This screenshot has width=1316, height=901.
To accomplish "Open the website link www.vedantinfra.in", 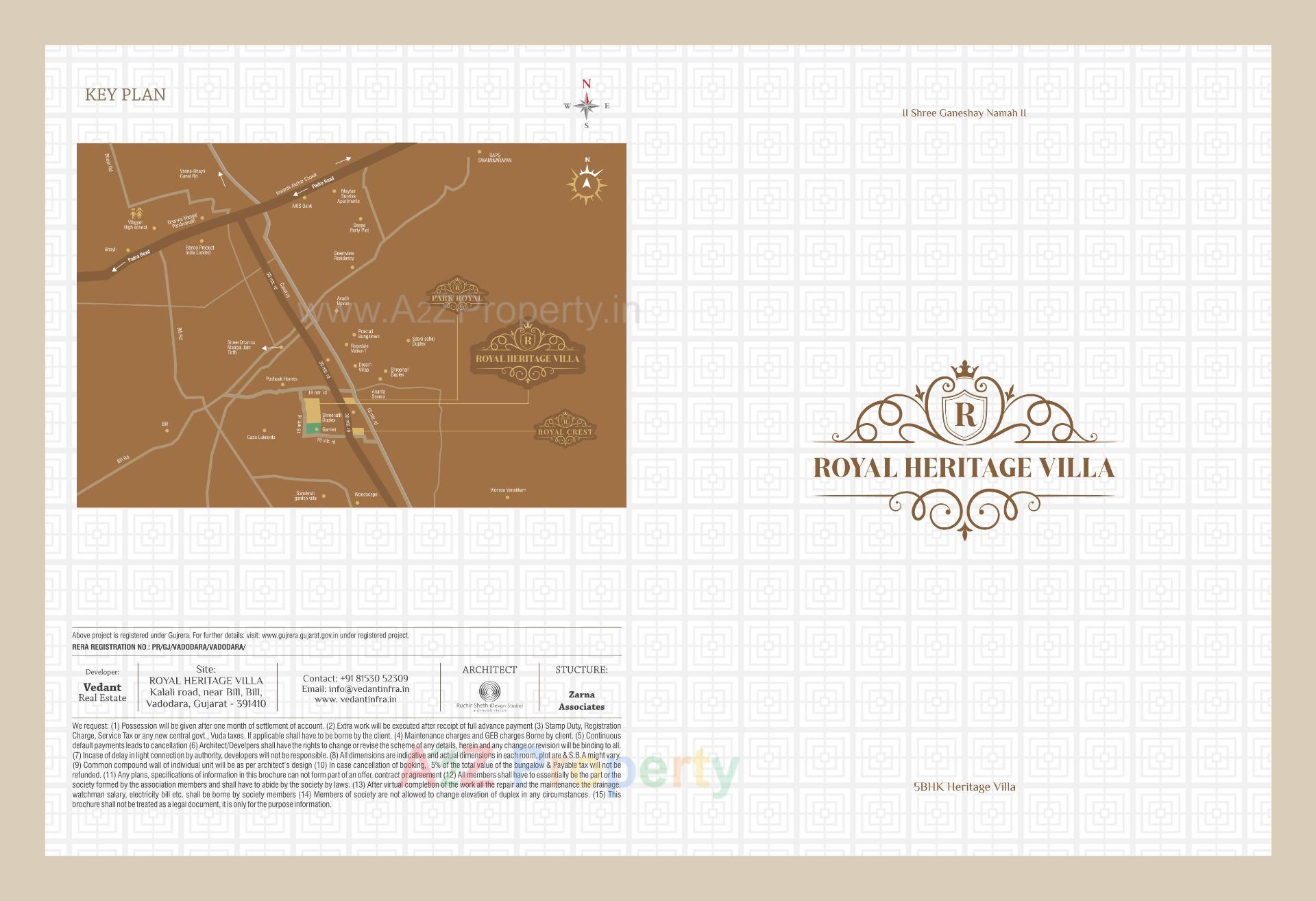I will point(356,698).
